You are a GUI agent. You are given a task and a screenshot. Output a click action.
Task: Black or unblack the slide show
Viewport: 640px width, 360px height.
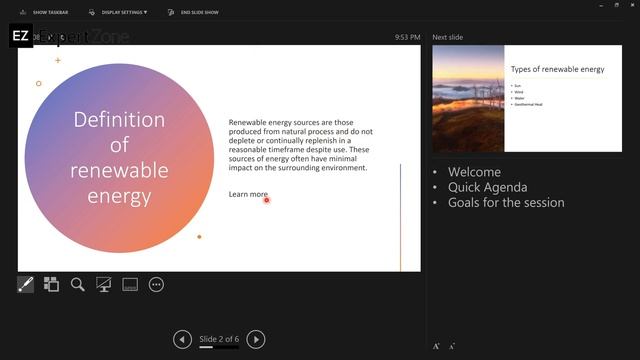pyautogui.click(x=104, y=284)
